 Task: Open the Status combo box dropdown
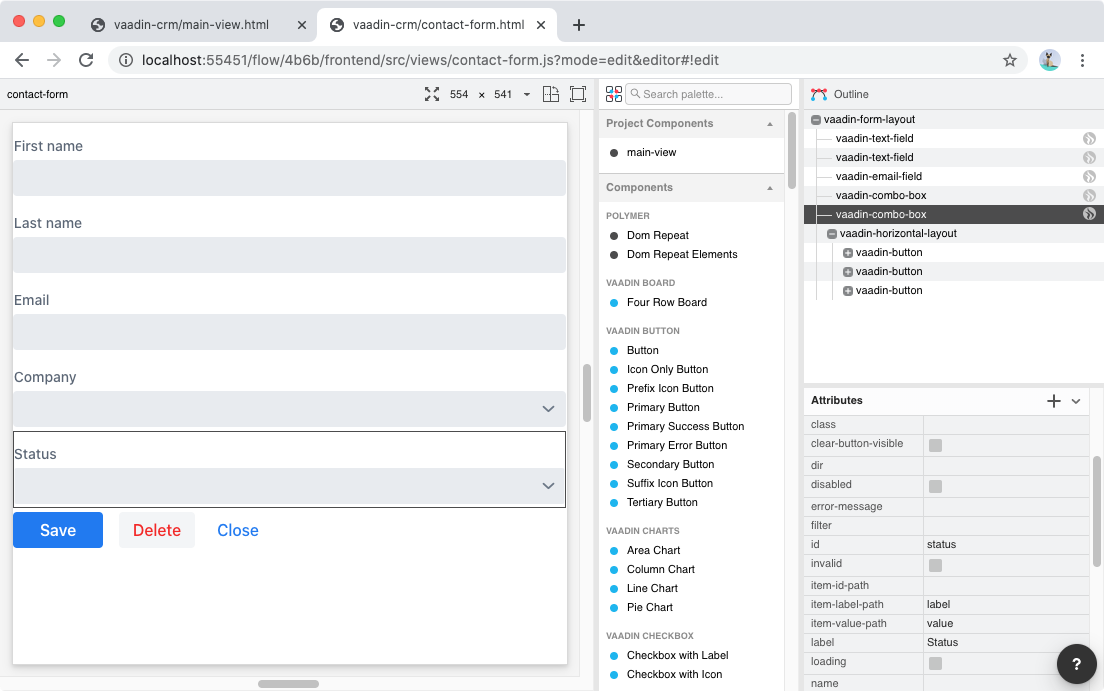(548, 486)
